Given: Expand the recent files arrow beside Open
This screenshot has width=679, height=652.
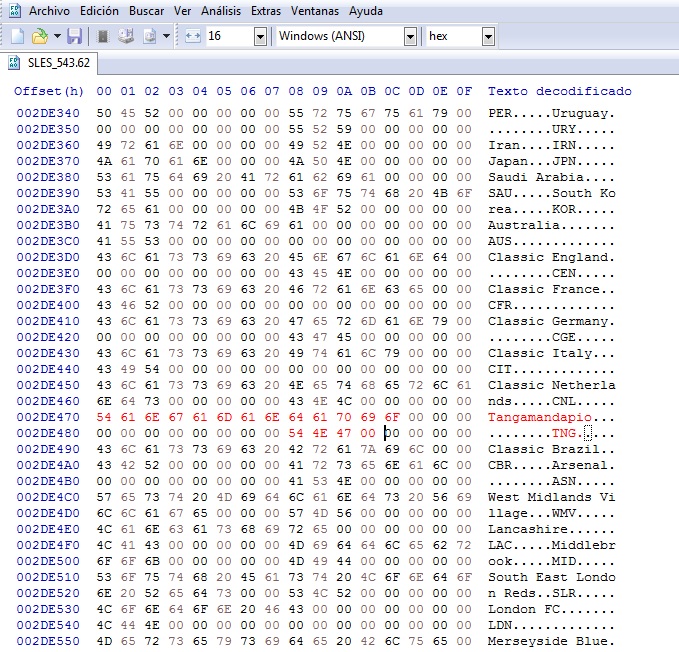Looking at the screenshot, I should 57,36.
